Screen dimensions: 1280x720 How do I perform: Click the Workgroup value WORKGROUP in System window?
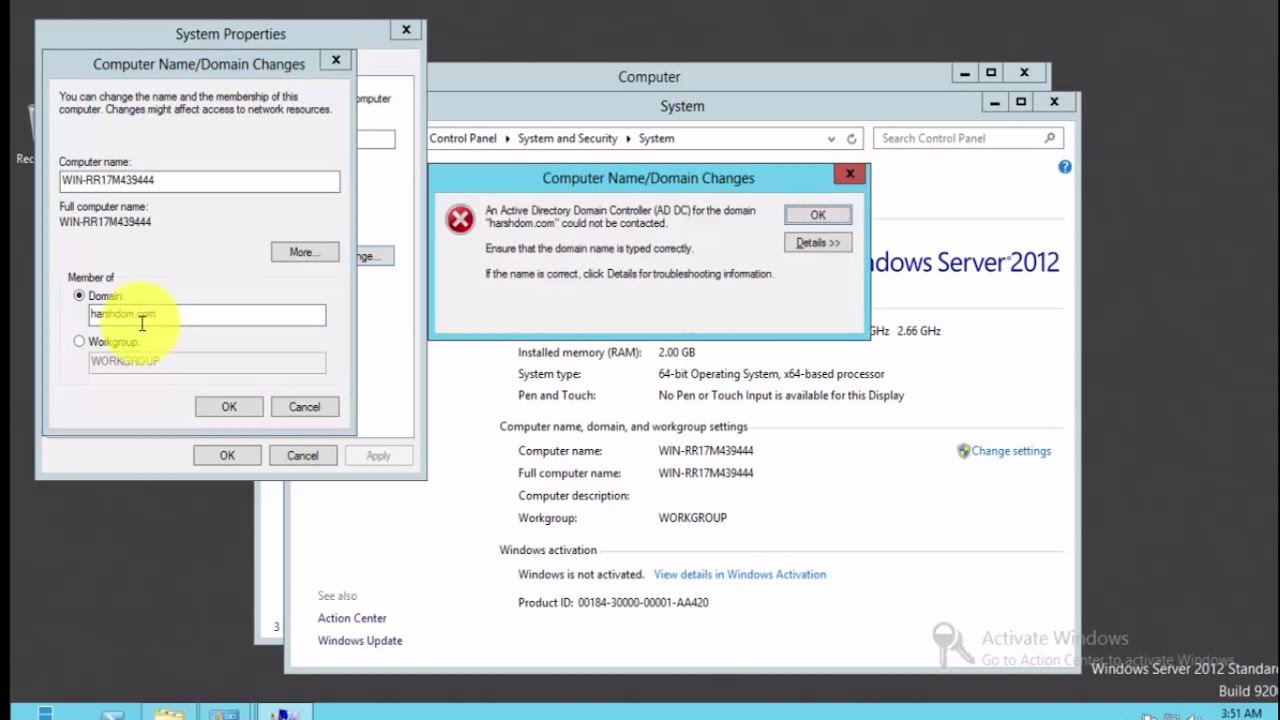692,518
